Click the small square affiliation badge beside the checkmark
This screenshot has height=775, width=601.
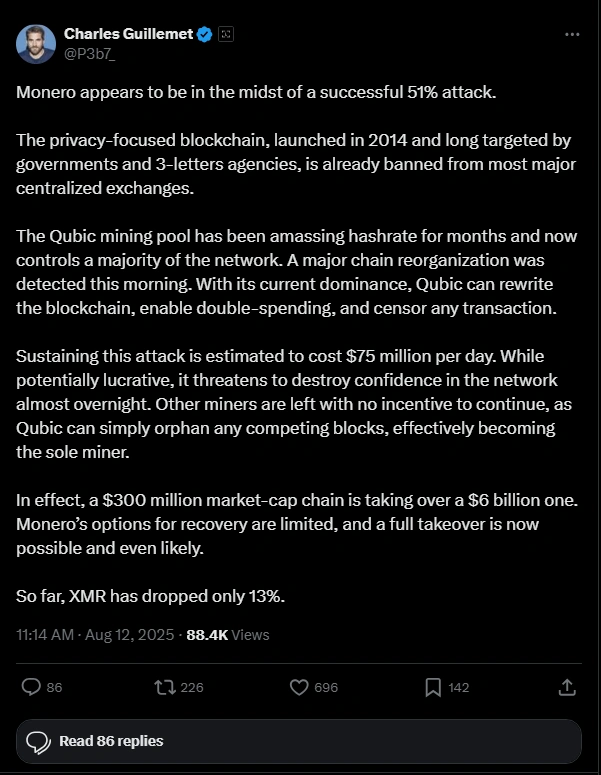coord(226,34)
